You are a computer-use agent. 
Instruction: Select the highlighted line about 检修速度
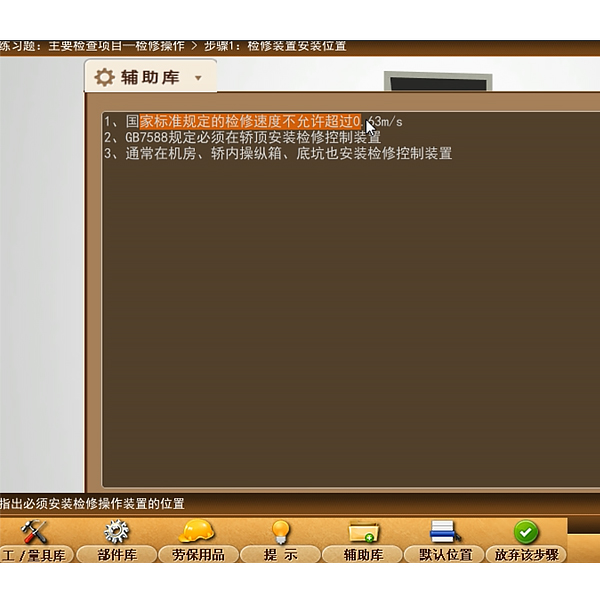pos(253,122)
